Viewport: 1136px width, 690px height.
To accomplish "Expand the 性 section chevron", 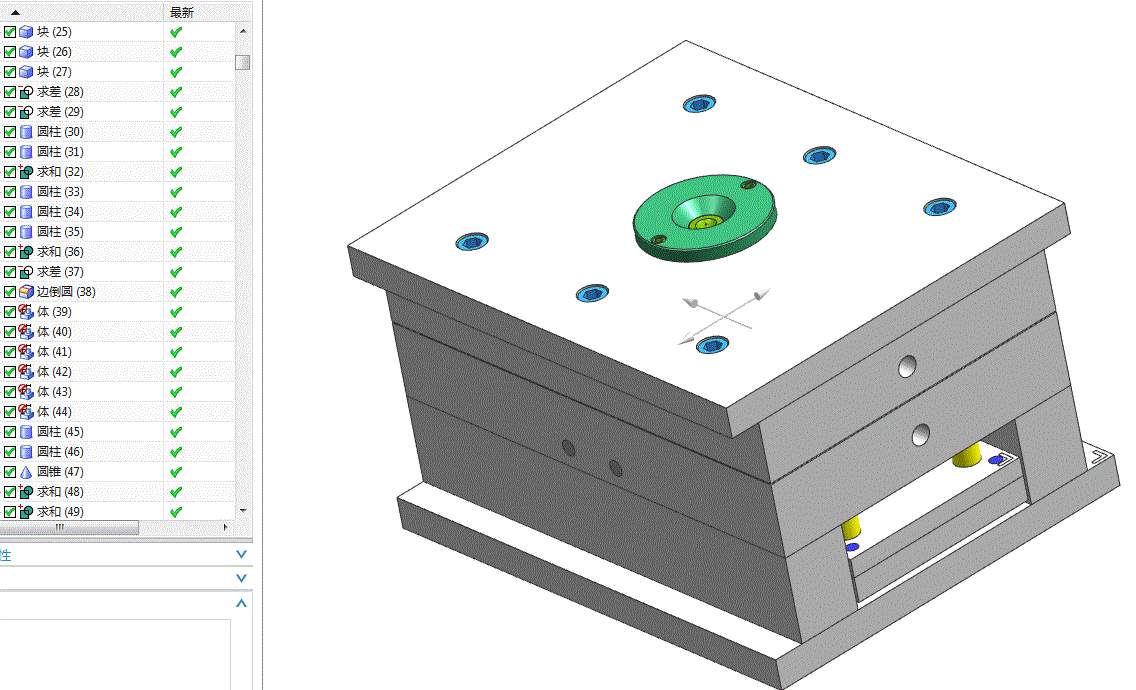I will 242,554.
